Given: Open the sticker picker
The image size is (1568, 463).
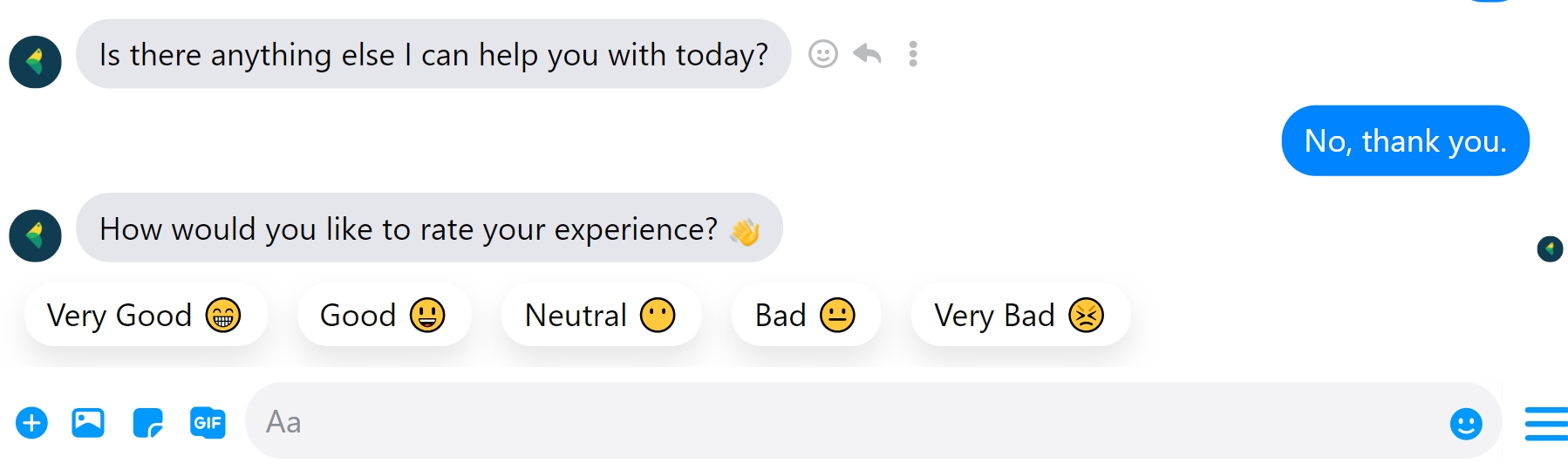Looking at the screenshot, I should click(x=148, y=423).
